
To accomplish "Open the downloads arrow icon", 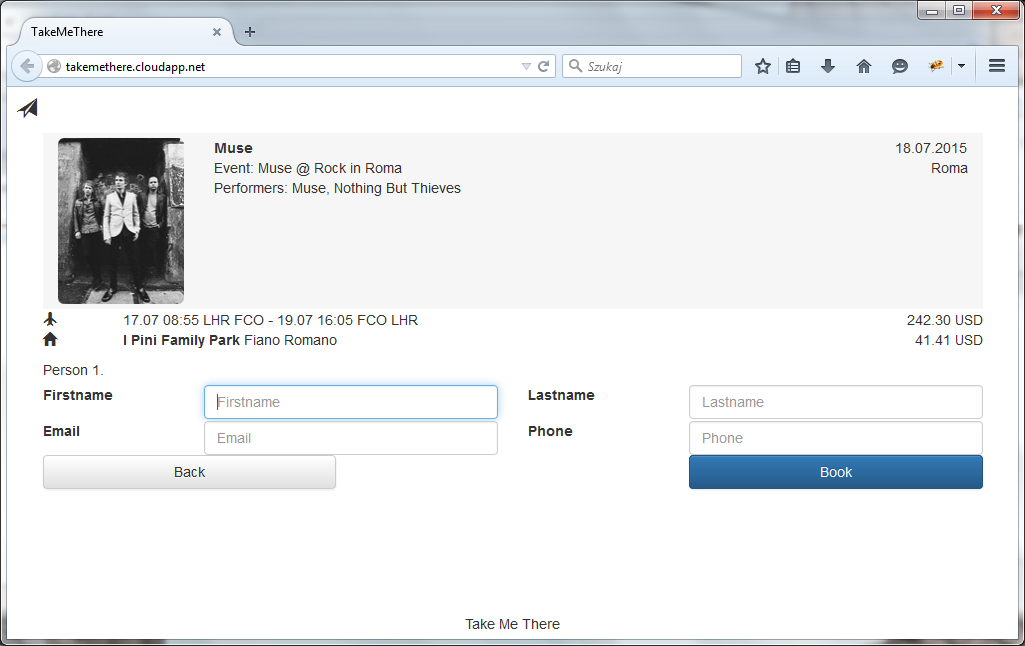I will [x=828, y=66].
